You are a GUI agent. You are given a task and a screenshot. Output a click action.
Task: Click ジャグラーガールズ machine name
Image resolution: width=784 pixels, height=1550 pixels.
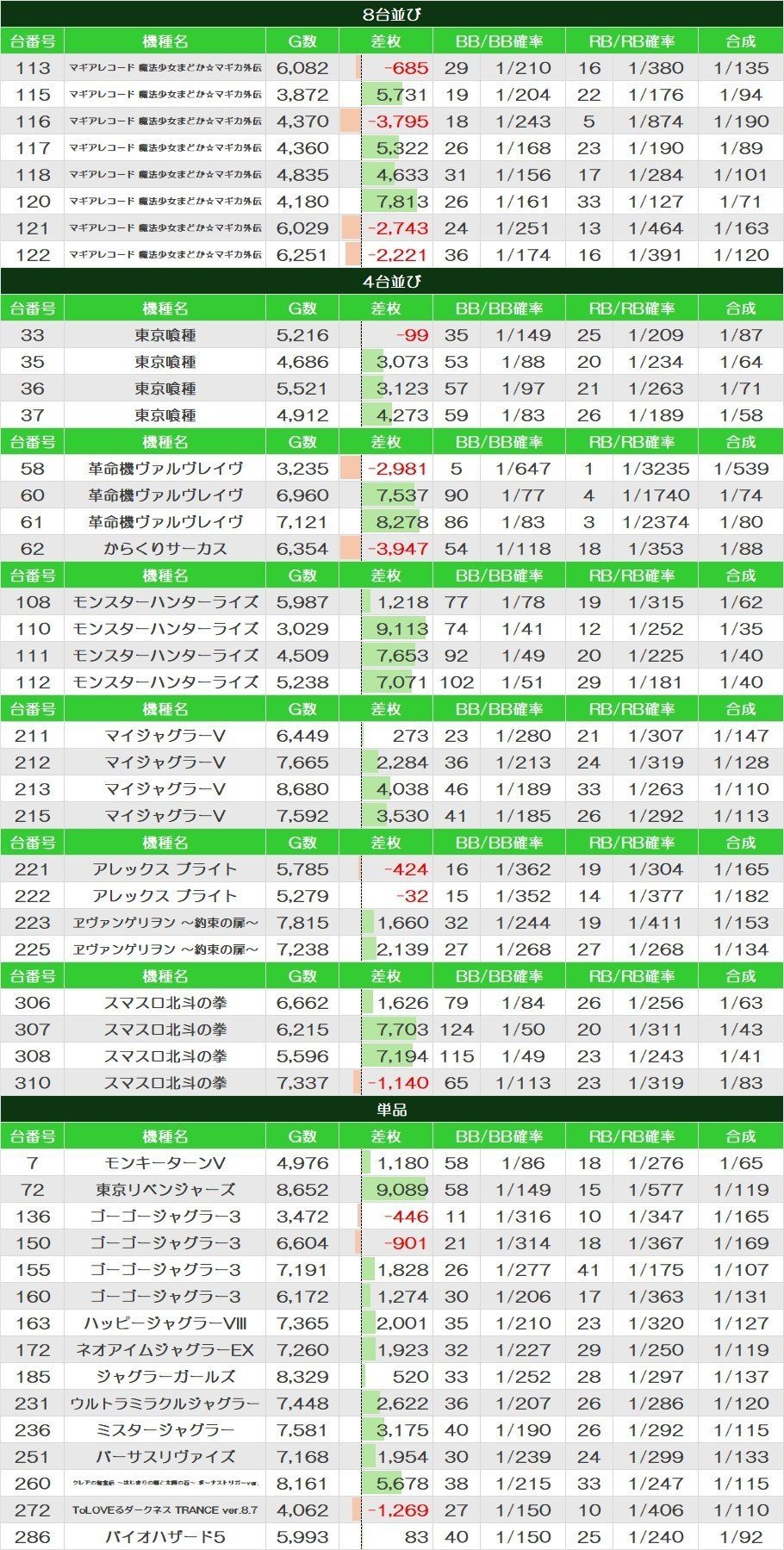165,1377
